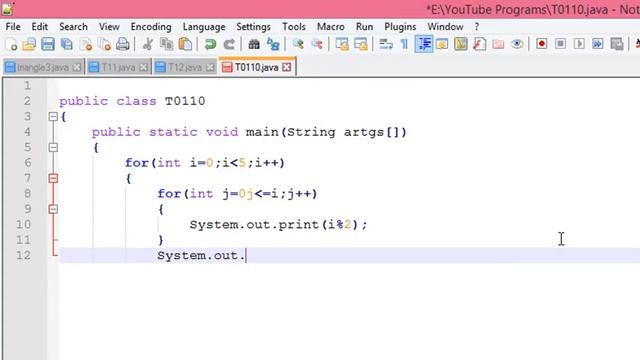Save the current file with the Save icon
This screenshot has height=360, width=640.
pyautogui.click(x=48, y=44)
